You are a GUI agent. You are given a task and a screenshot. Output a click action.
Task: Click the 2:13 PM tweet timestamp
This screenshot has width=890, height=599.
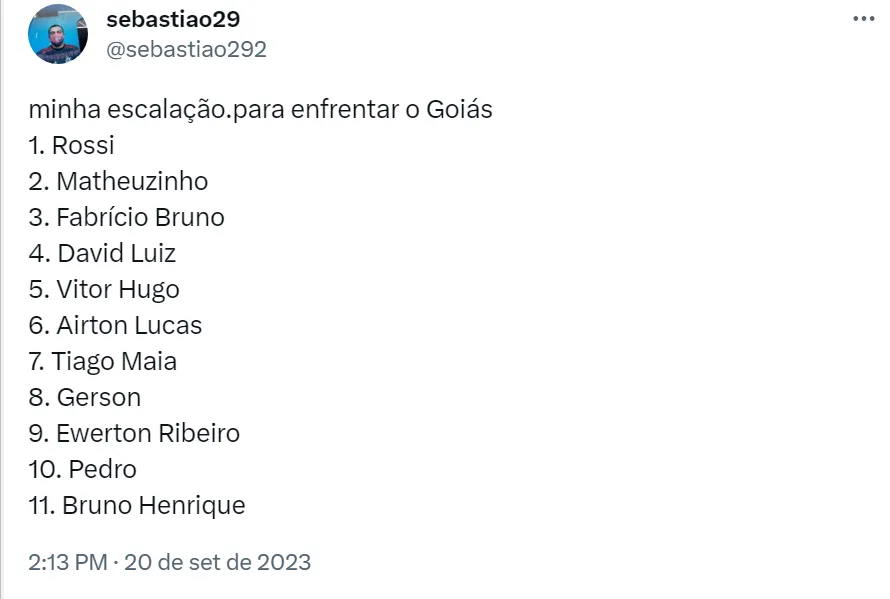[68, 562]
